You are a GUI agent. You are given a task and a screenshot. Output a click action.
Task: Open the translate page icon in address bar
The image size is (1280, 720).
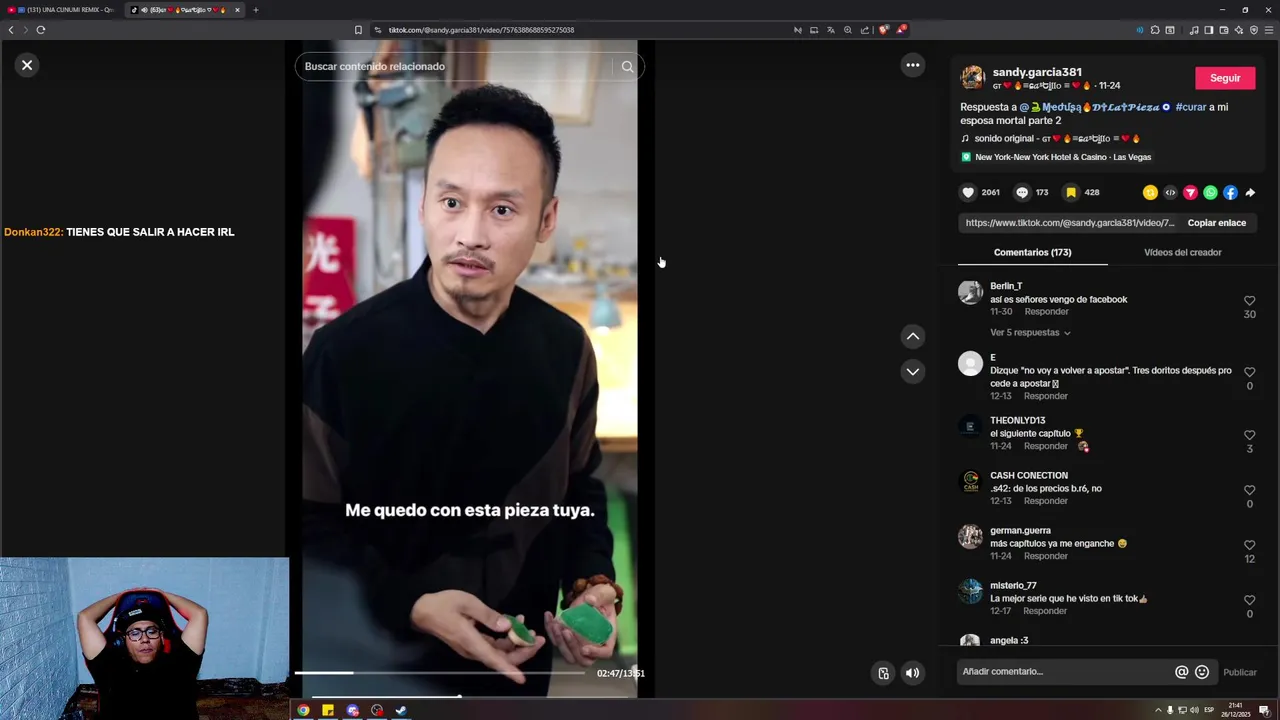pyautogui.click(x=830, y=30)
